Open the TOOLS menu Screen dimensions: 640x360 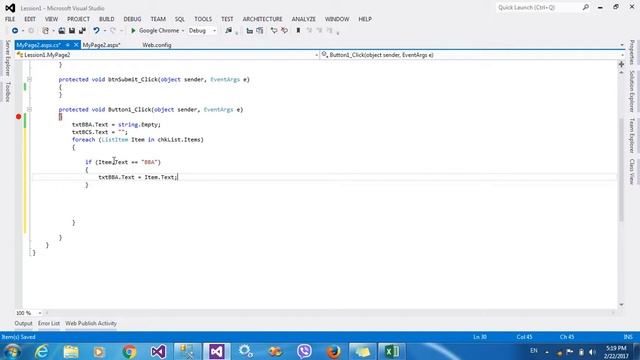coord(203,19)
